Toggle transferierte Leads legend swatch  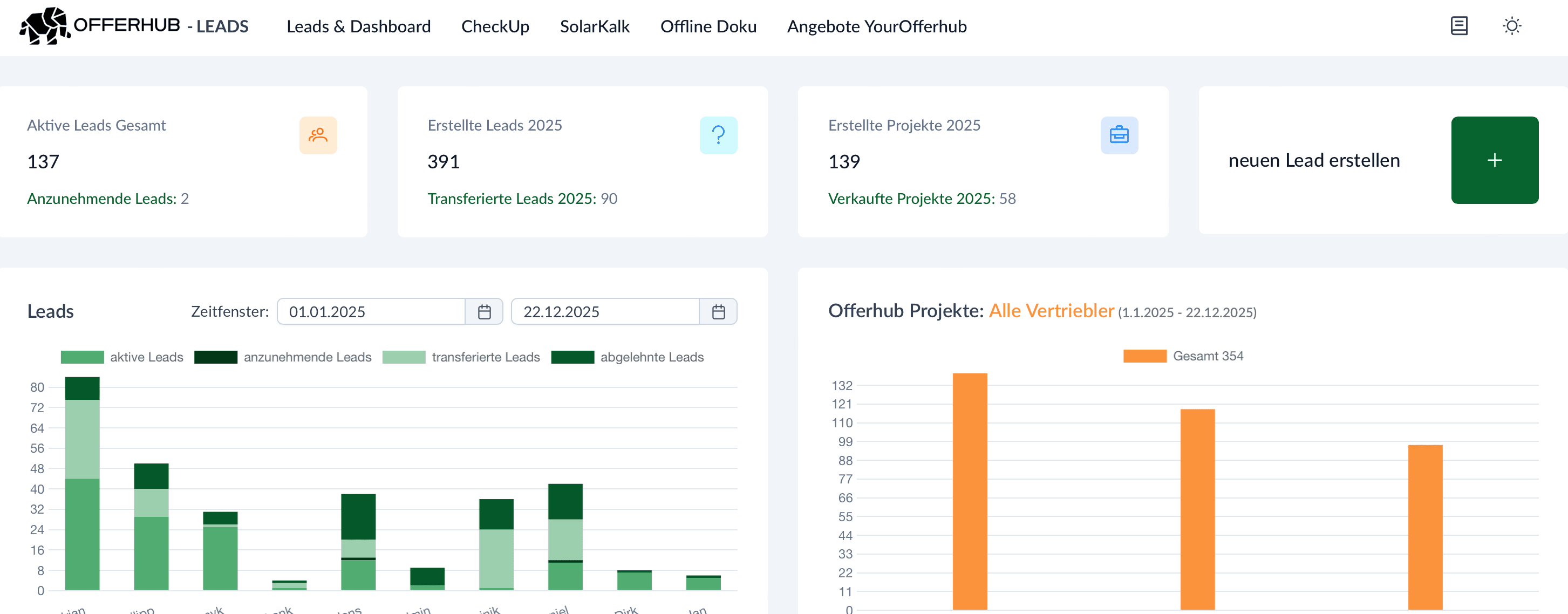[404, 357]
